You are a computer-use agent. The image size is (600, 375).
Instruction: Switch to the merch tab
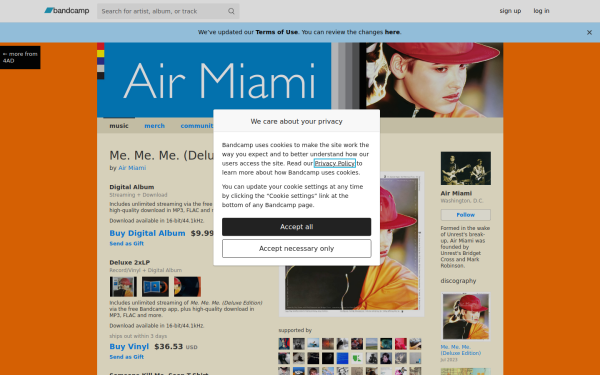155,126
